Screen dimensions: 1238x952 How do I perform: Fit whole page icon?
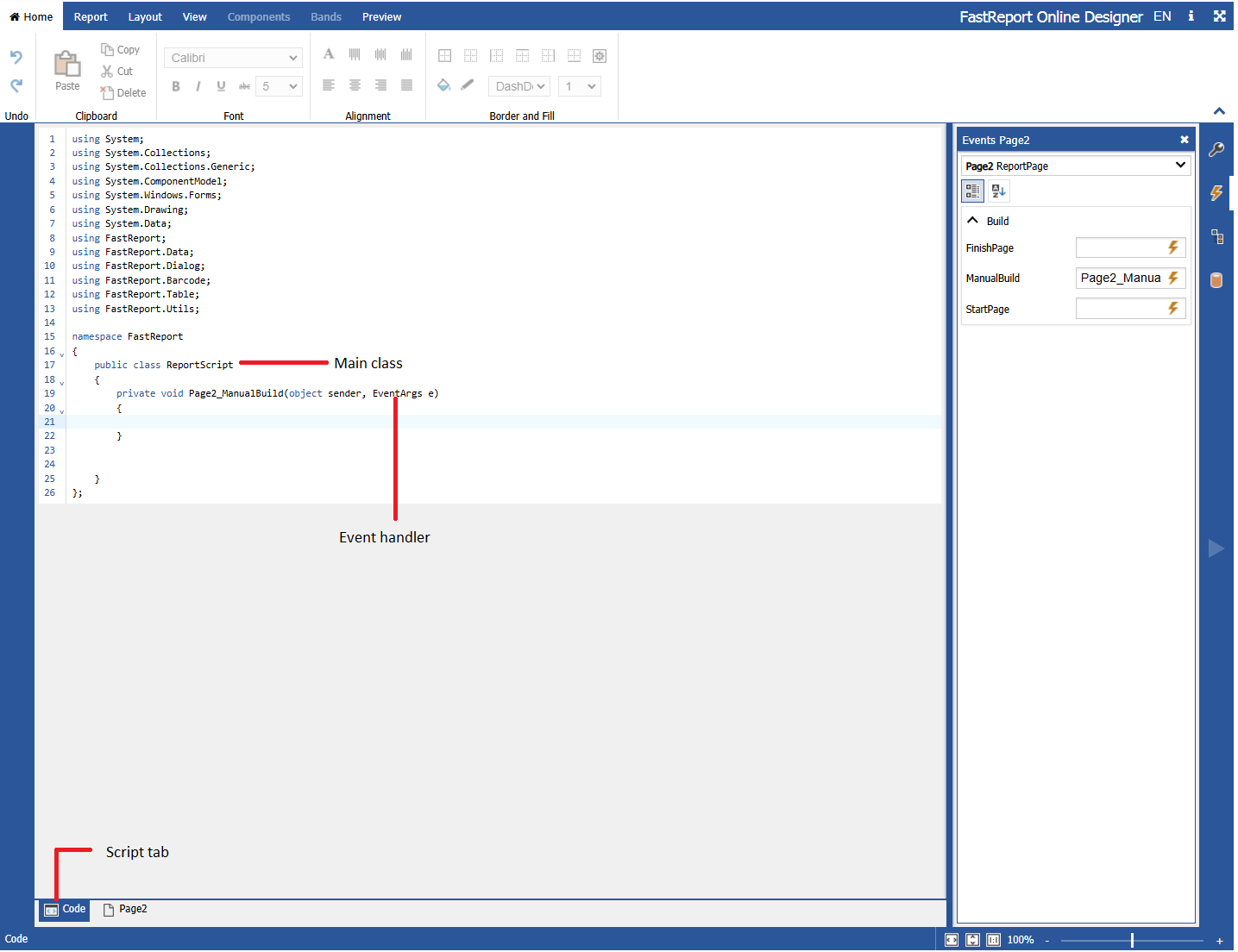pyautogui.click(x=972, y=940)
